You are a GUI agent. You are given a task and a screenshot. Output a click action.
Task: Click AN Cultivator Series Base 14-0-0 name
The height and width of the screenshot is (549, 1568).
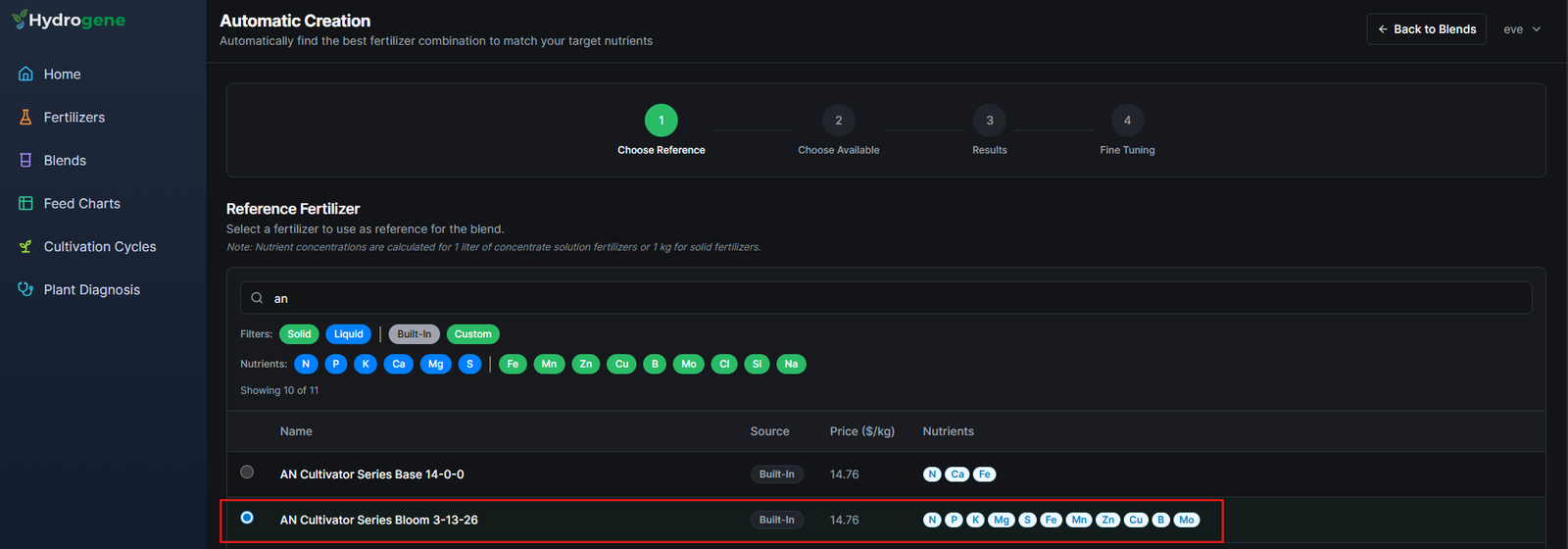tap(372, 474)
